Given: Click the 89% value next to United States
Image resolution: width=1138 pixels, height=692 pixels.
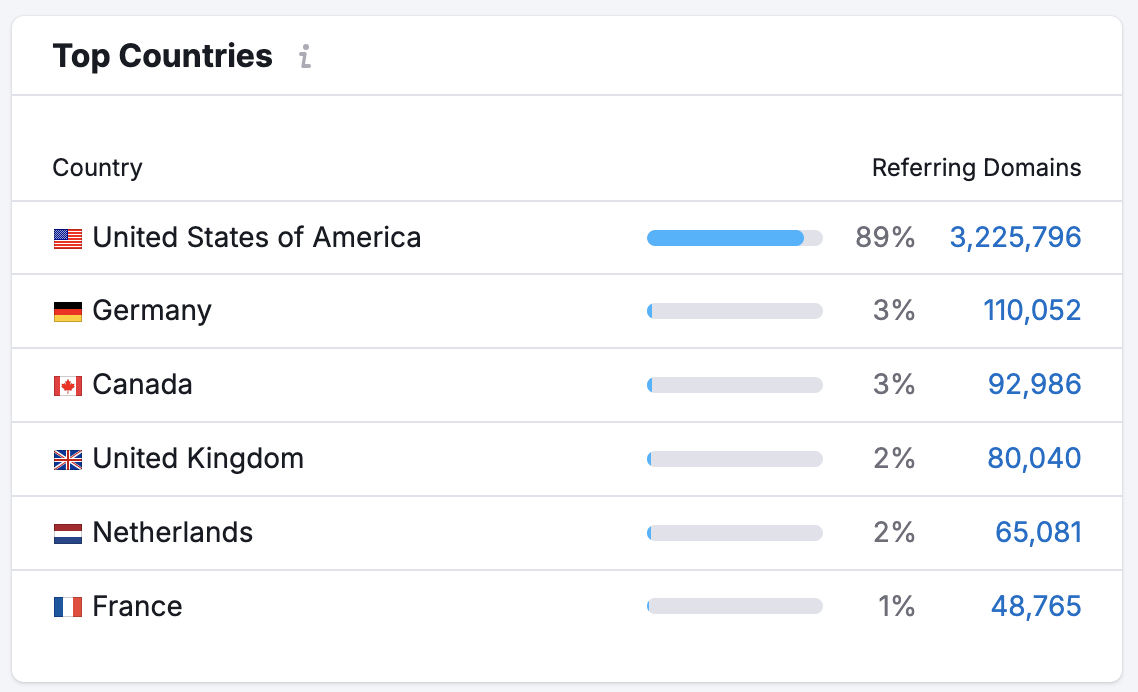Looking at the screenshot, I should point(885,237).
